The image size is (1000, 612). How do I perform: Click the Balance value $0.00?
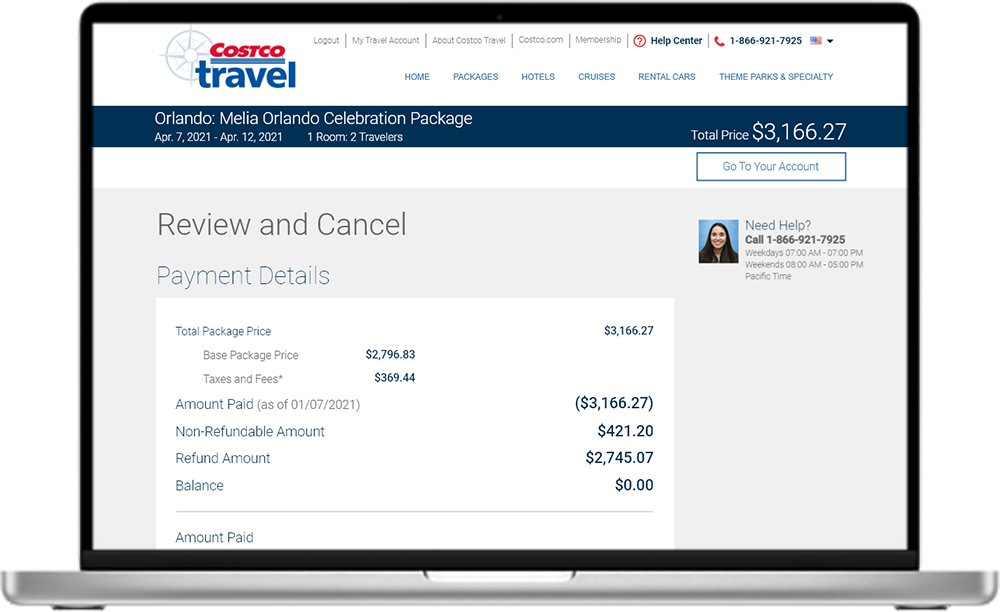tap(634, 485)
